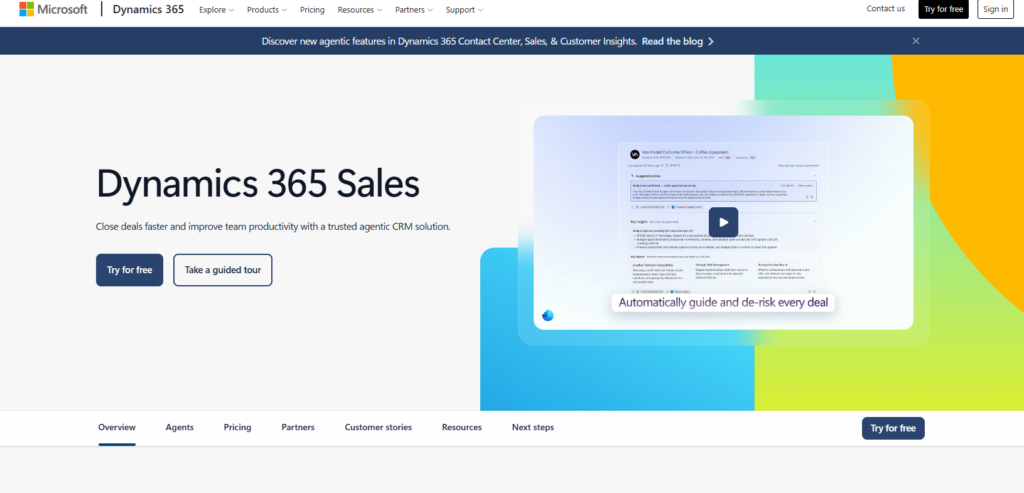Click the video preview thumbnail
The image size is (1024, 493).
[723, 223]
